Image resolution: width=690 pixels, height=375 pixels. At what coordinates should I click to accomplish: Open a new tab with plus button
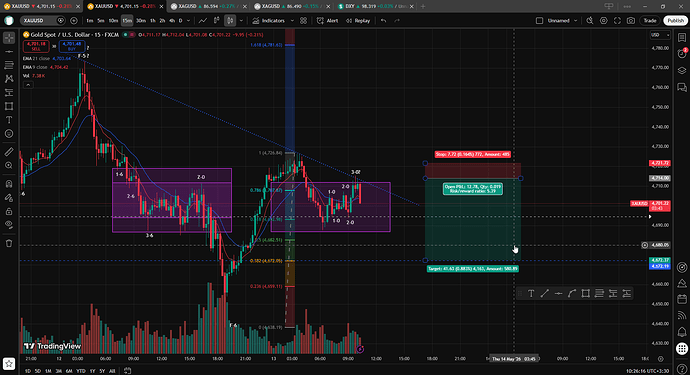coord(423,6)
